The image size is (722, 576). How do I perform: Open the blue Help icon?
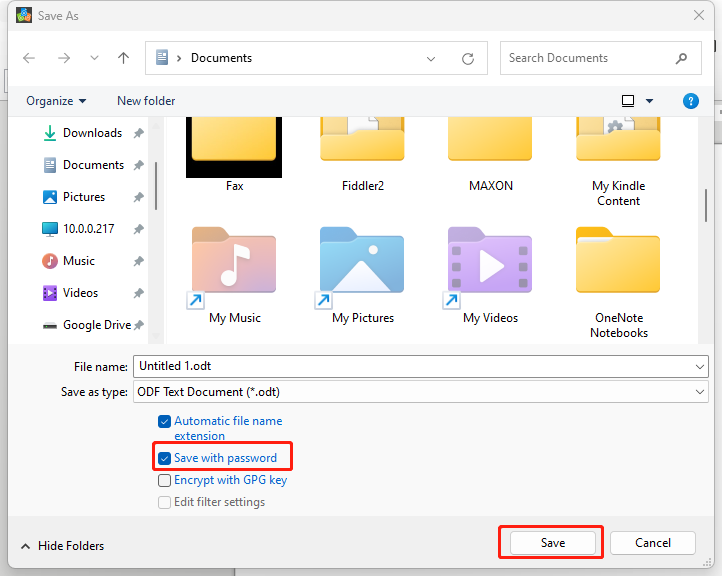690,101
